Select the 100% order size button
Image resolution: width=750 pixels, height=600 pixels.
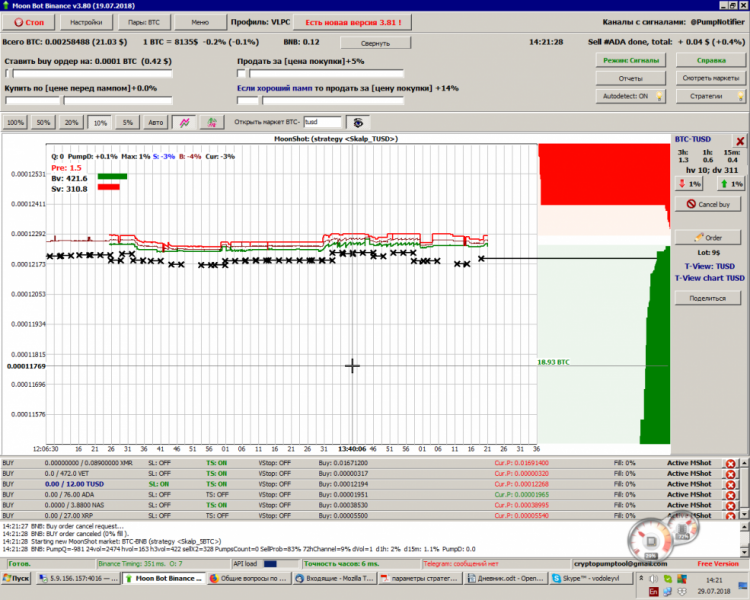(15, 122)
